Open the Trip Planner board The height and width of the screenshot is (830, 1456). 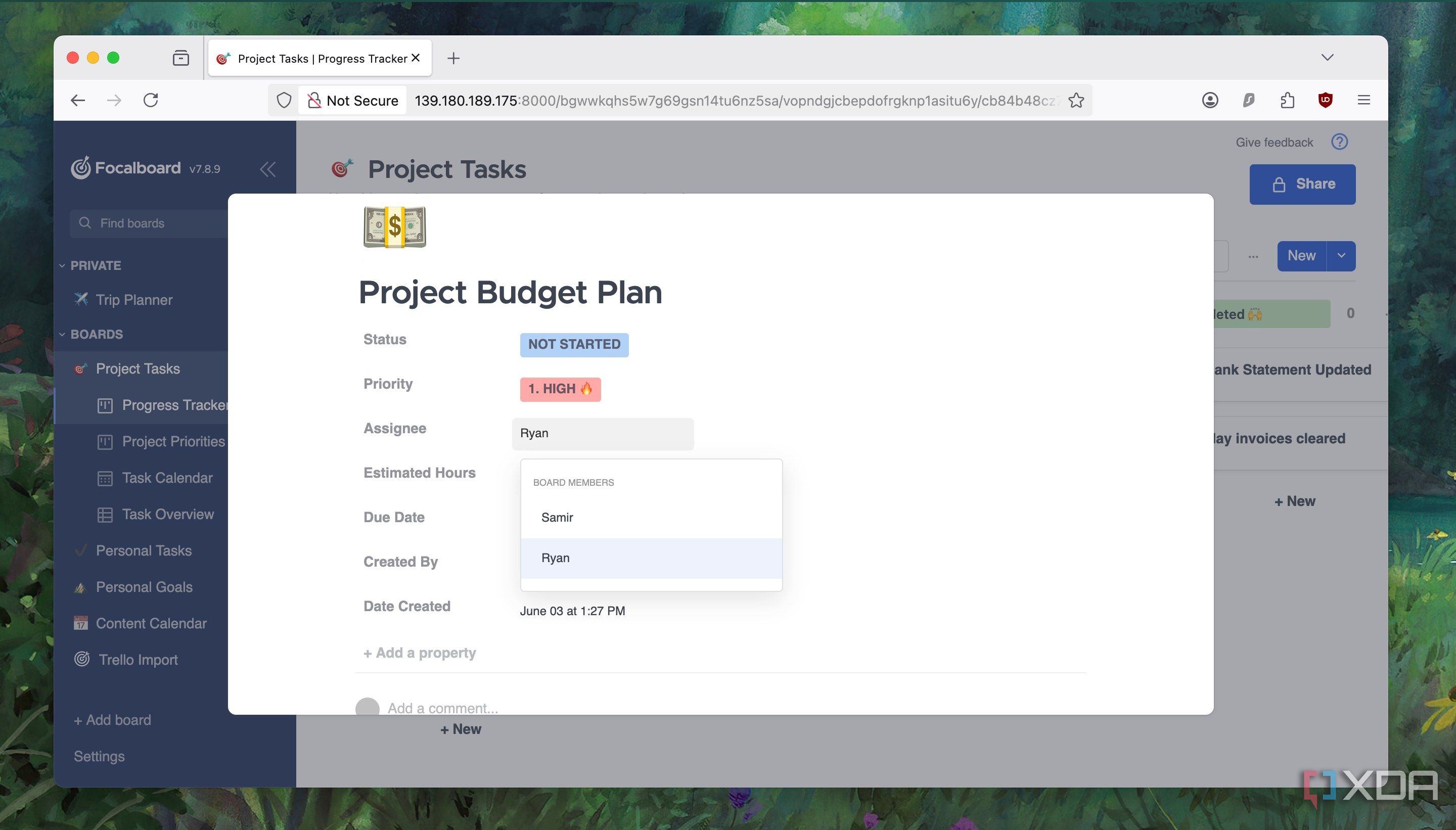pyautogui.click(x=133, y=300)
